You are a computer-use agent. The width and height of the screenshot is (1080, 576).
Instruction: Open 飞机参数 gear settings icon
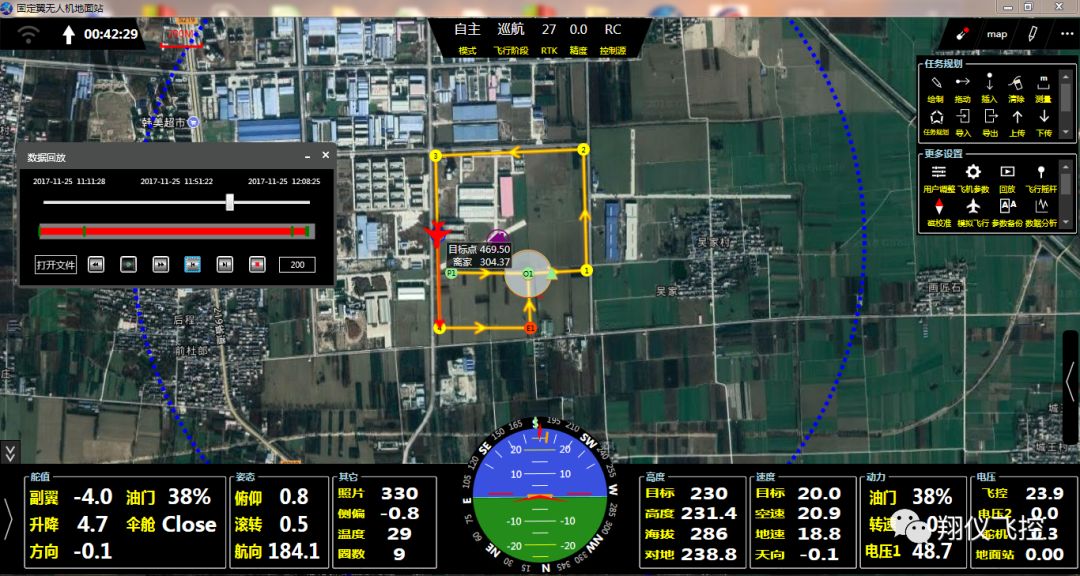[972, 173]
